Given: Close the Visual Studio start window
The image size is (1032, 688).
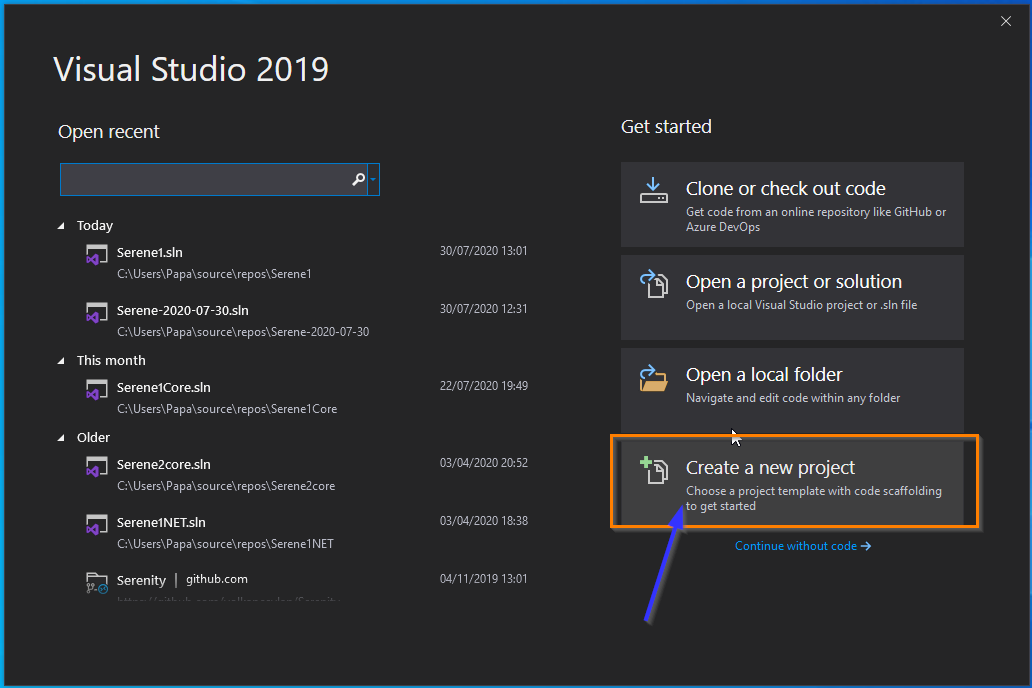Looking at the screenshot, I should tap(1006, 21).
